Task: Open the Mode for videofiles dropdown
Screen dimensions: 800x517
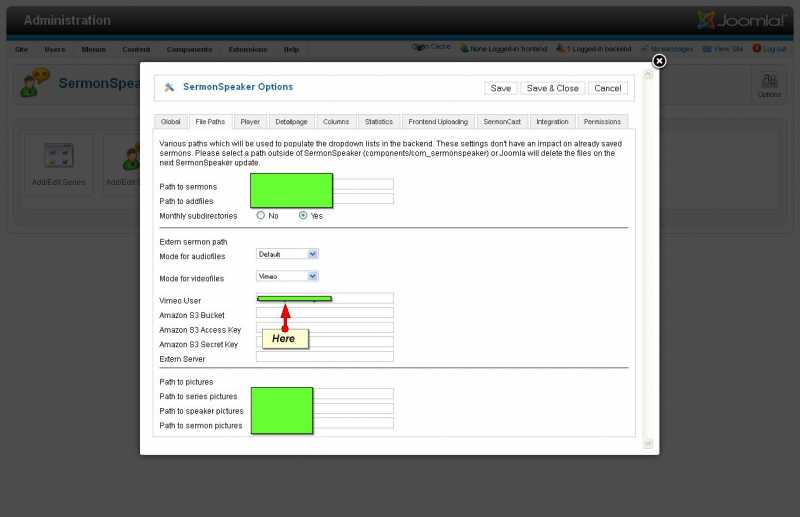Action: tap(287, 276)
